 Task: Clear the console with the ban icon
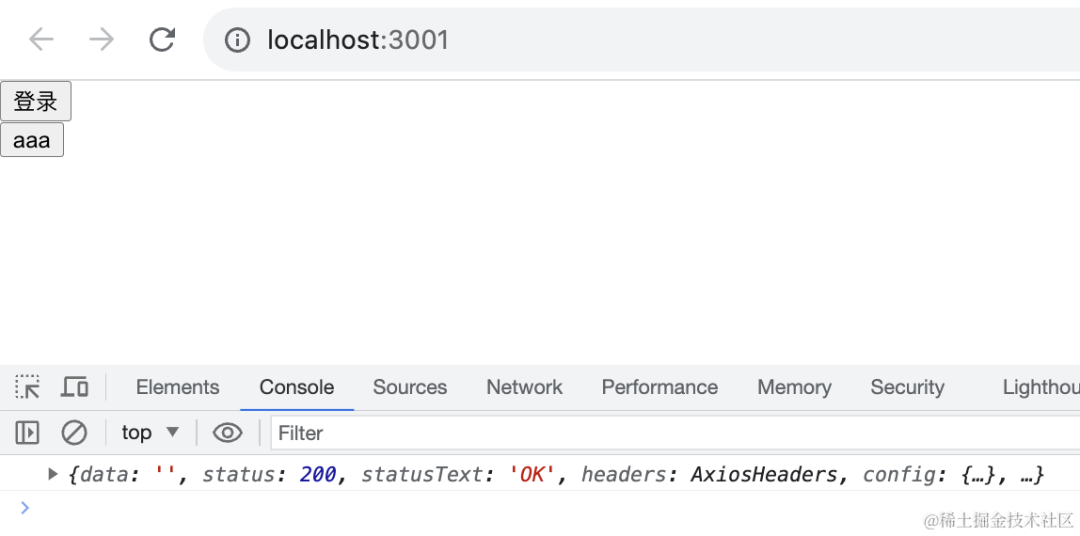74,433
